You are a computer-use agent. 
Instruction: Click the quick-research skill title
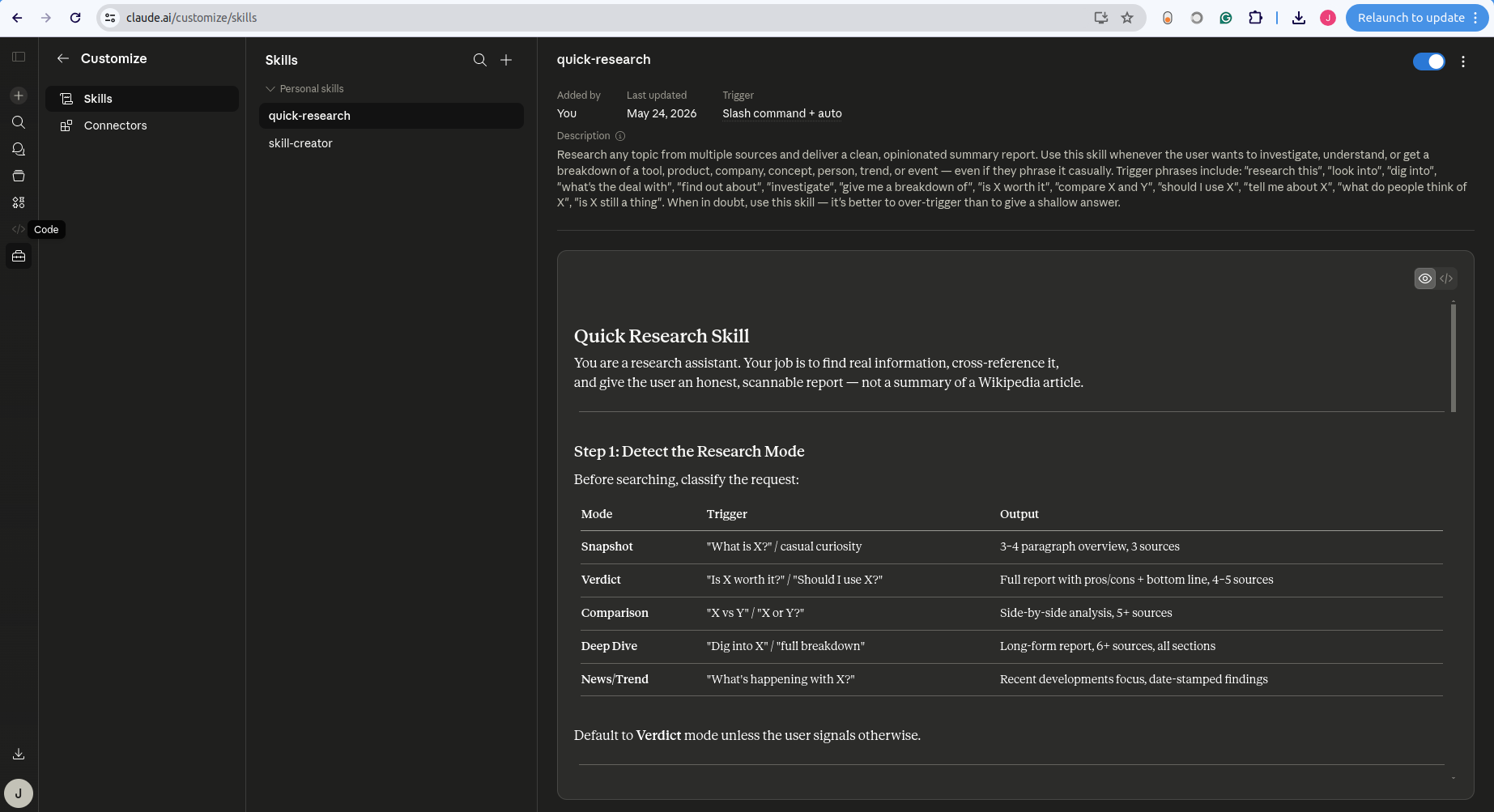pyautogui.click(x=603, y=59)
